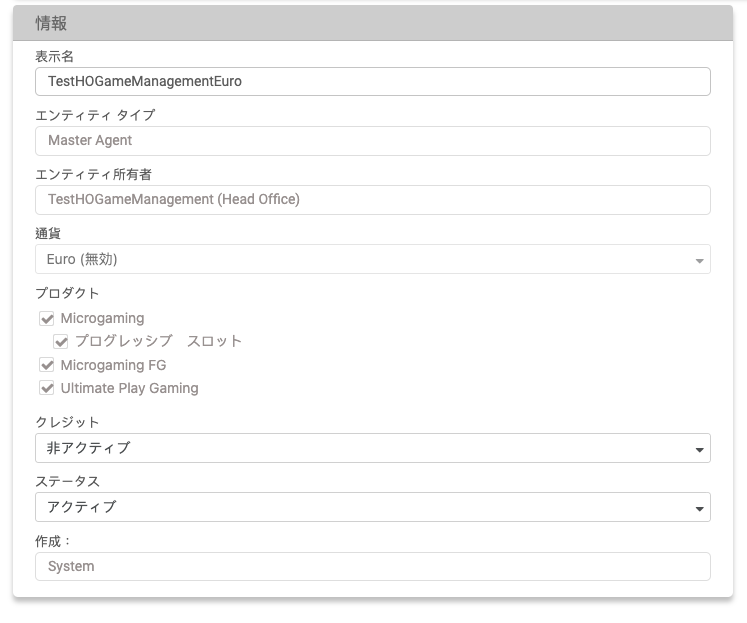Toggle the Microgaming checkbox
Screen dimensions: 747x623
click(x=47, y=319)
